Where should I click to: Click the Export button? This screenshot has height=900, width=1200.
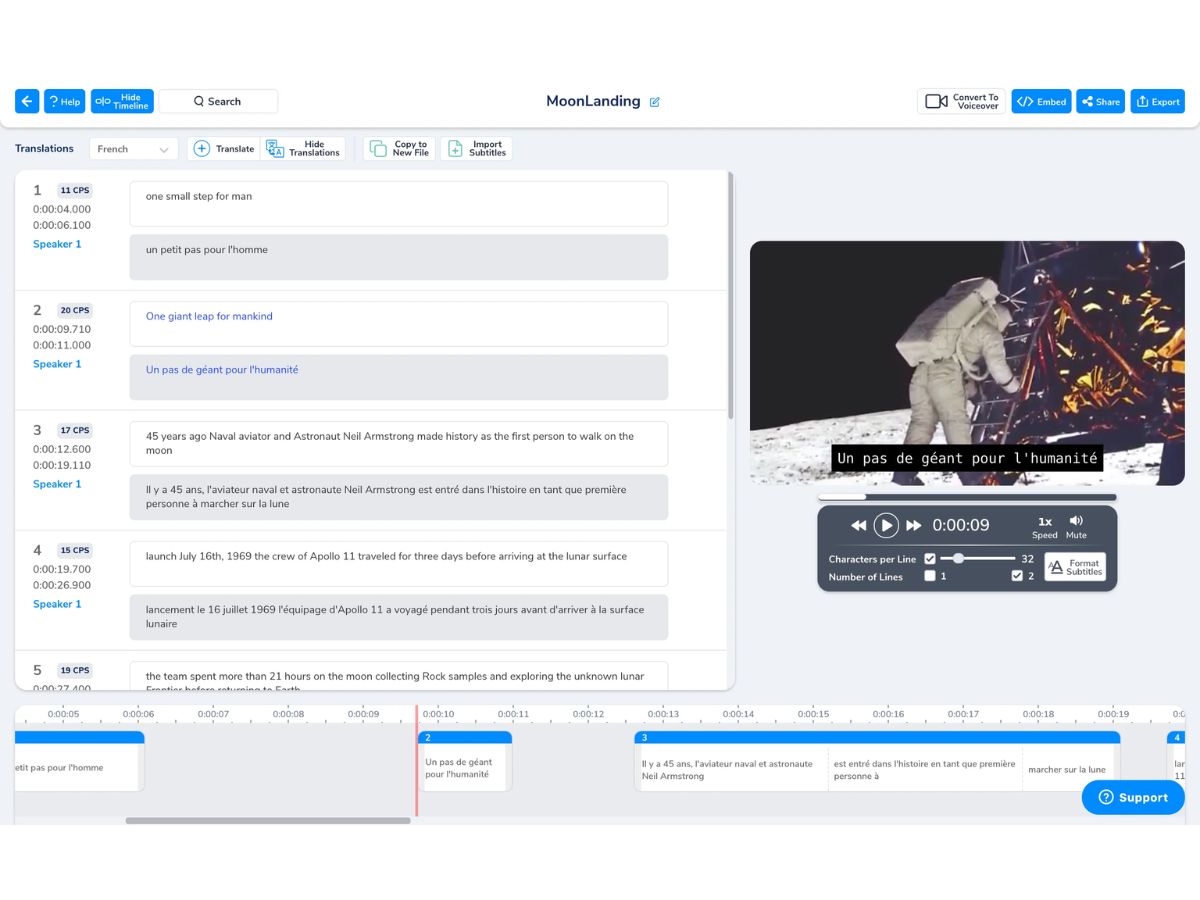[1158, 101]
